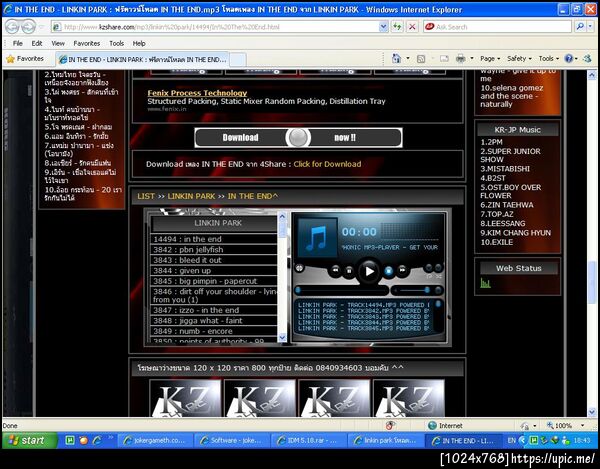
Task: Open the Help menu
Action: (x=139, y=43)
